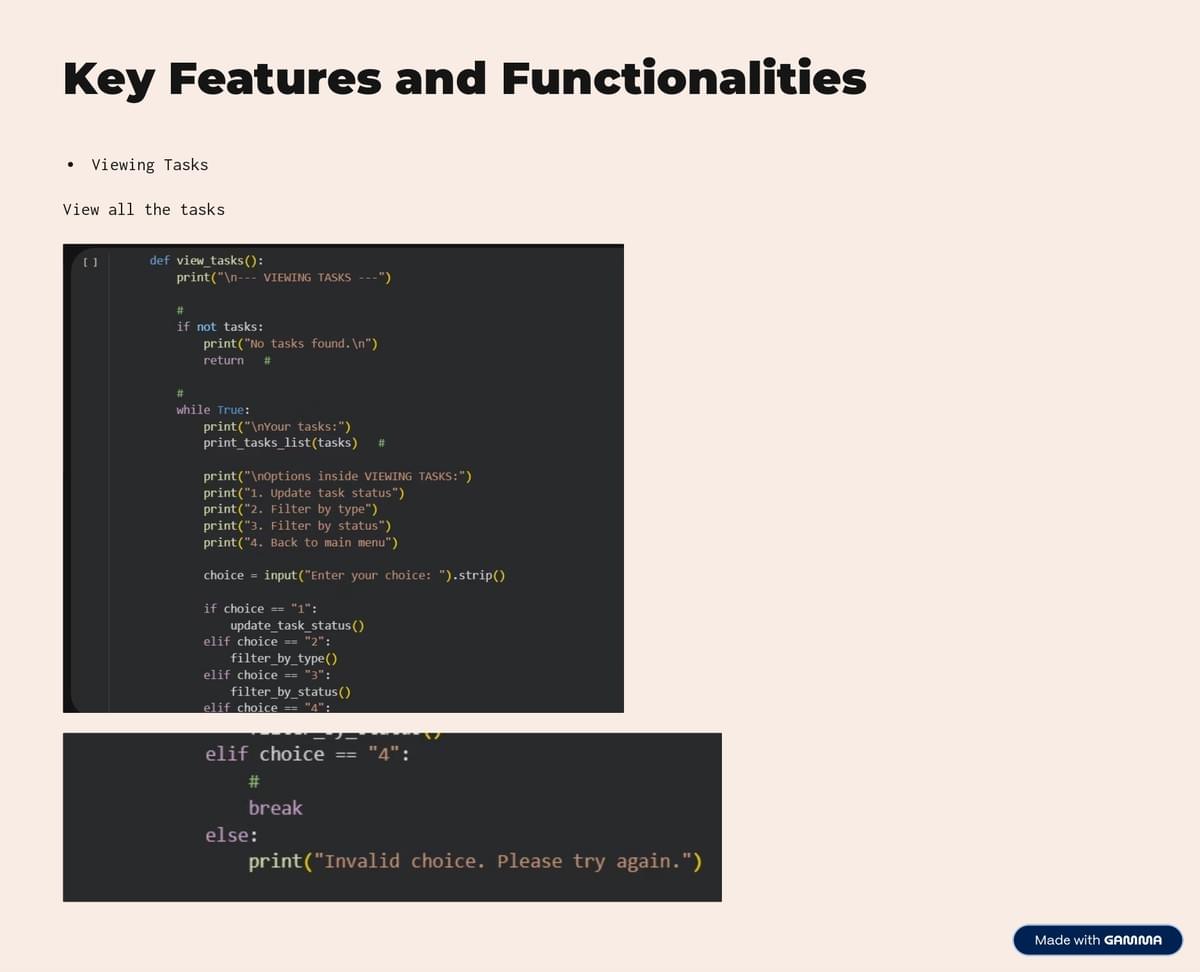This screenshot has width=1200, height=972.
Task: Click the "4. Back to main menu" print line
Action: 300,543
